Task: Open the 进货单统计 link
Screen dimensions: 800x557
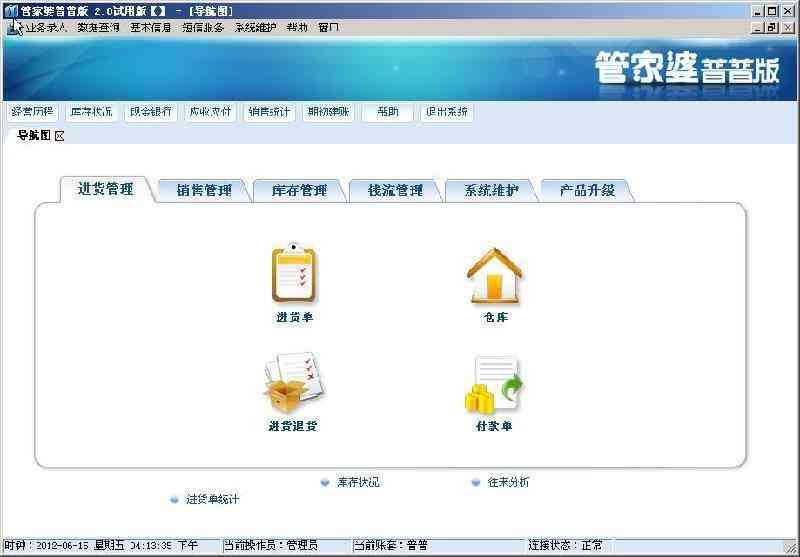Action: click(212, 499)
